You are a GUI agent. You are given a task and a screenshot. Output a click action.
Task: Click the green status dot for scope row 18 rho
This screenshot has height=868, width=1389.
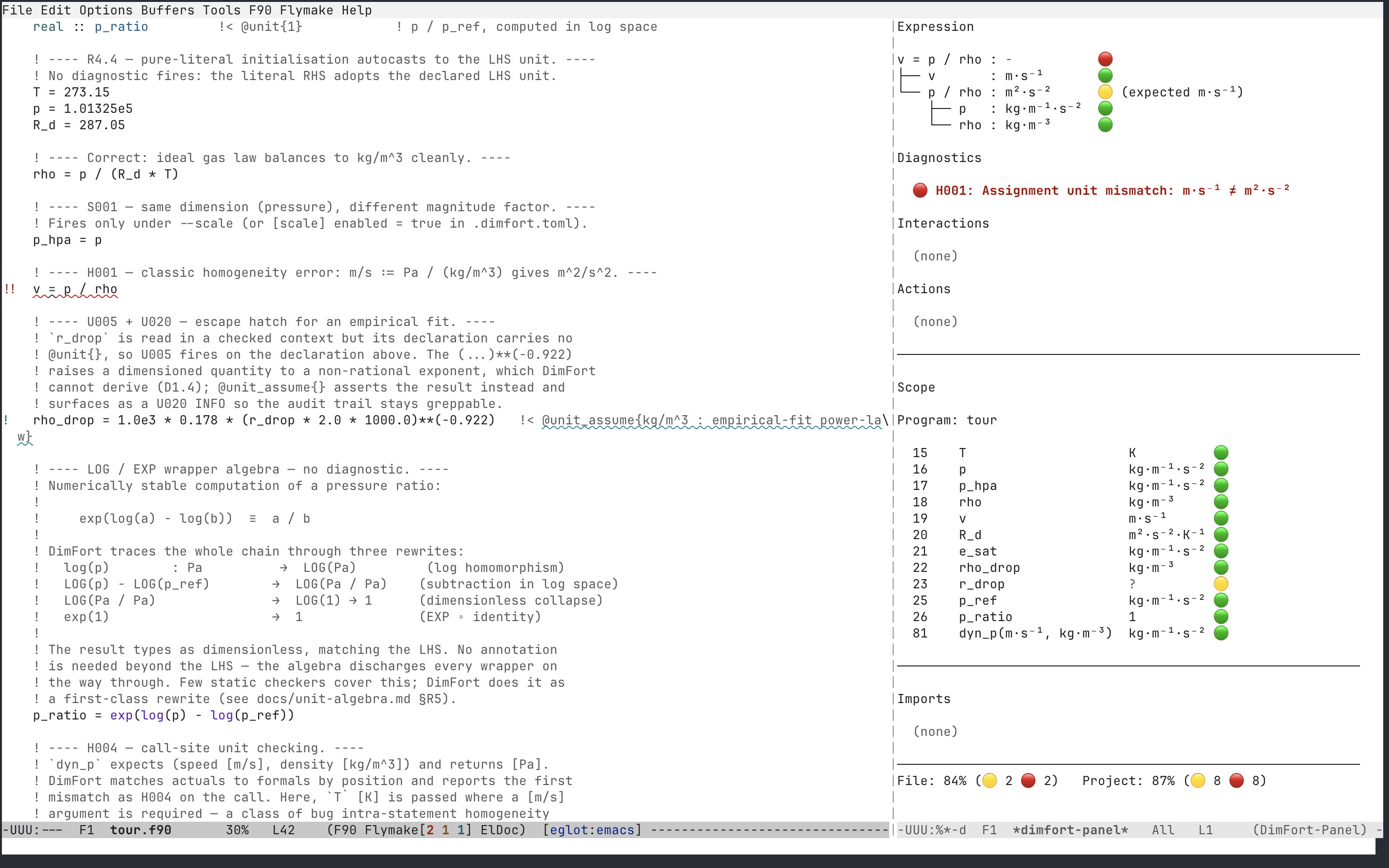pos(1221,502)
